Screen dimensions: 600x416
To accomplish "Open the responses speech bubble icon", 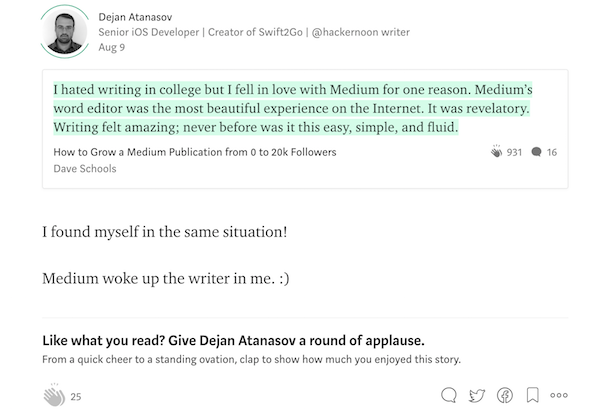I will pyautogui.click(x=449, y=395).
